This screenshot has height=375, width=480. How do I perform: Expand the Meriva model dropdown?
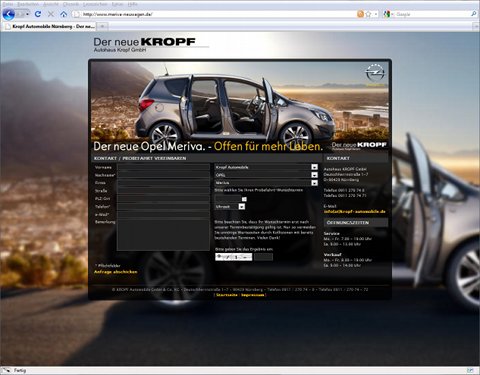tap(266, 183)
